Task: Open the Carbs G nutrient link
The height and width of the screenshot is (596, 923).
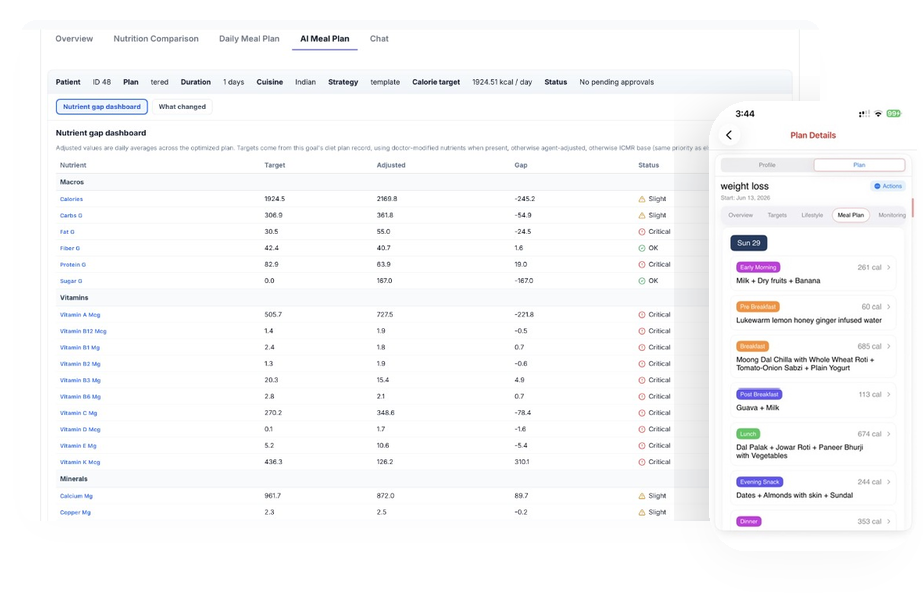Action: (x=71, y=216)
